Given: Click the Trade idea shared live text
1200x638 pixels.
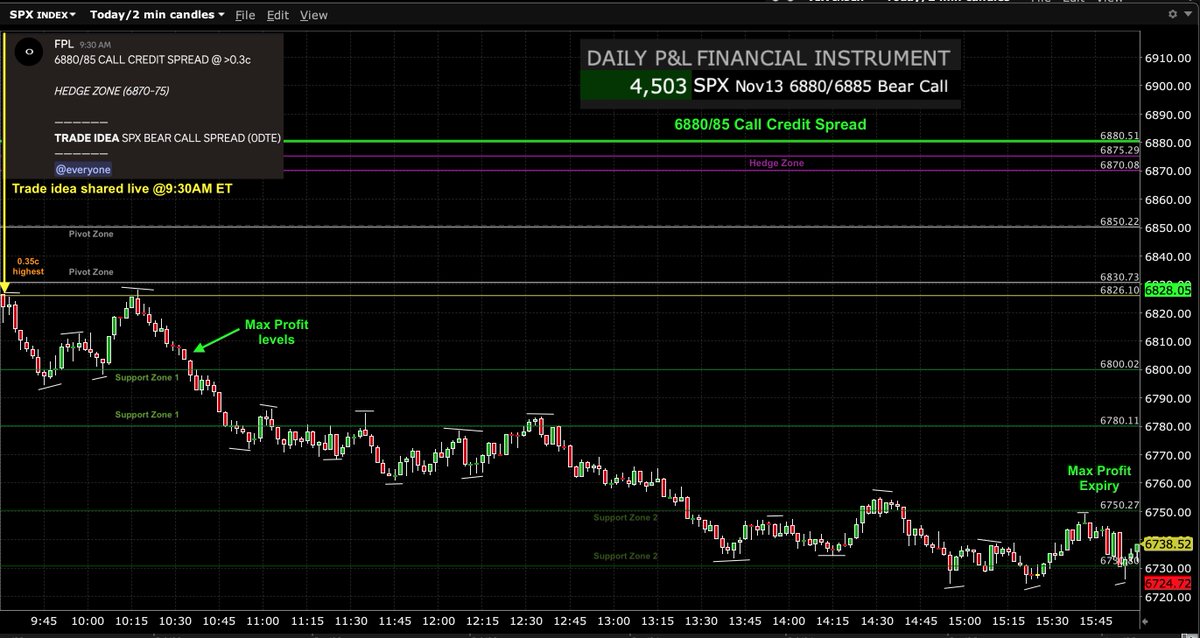Looking at the screenshot, I should click(x=122, y=188).
